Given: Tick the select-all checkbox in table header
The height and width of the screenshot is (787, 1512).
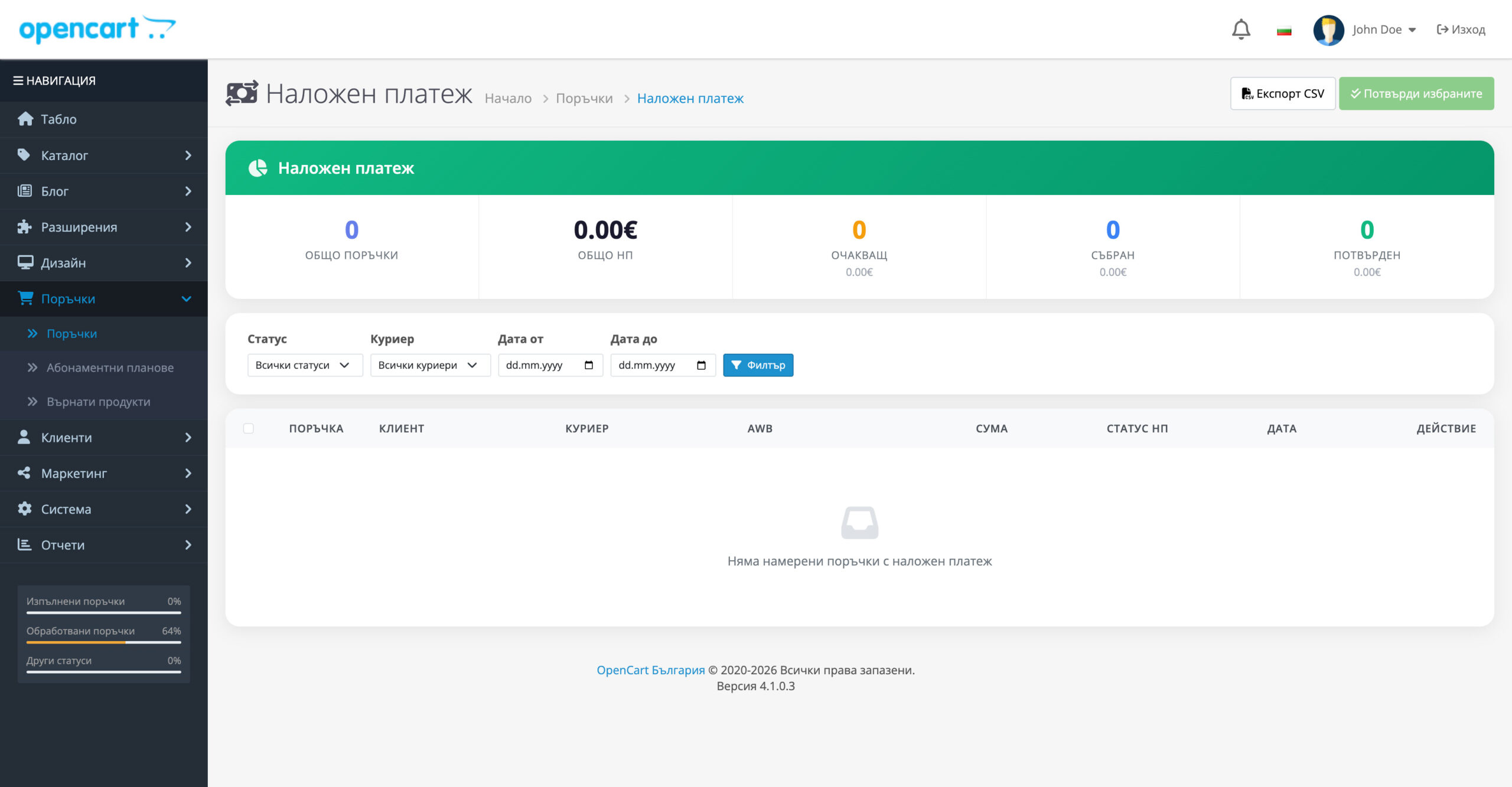Looking at the screenshot, I should click(x=249, y=428).
